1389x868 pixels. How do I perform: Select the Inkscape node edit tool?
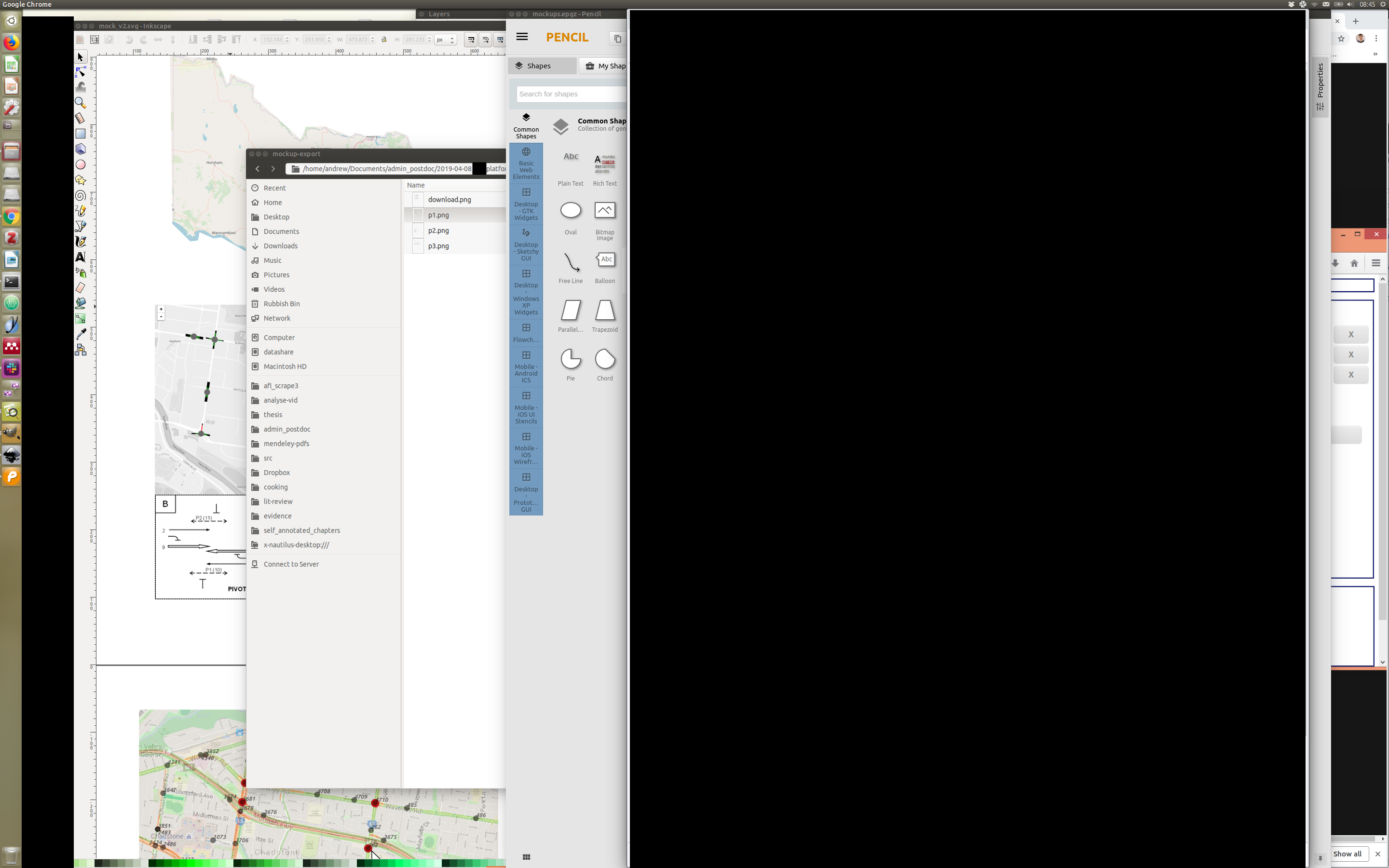[x=81, y=72]
